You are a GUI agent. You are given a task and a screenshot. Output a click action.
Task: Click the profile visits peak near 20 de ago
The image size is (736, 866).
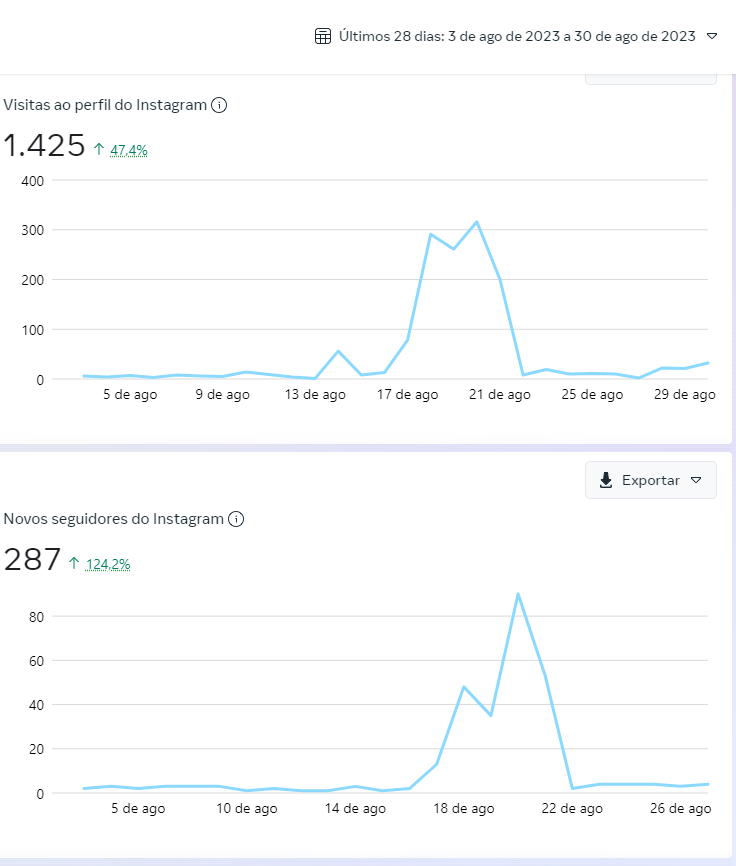[x=476, y=222]
